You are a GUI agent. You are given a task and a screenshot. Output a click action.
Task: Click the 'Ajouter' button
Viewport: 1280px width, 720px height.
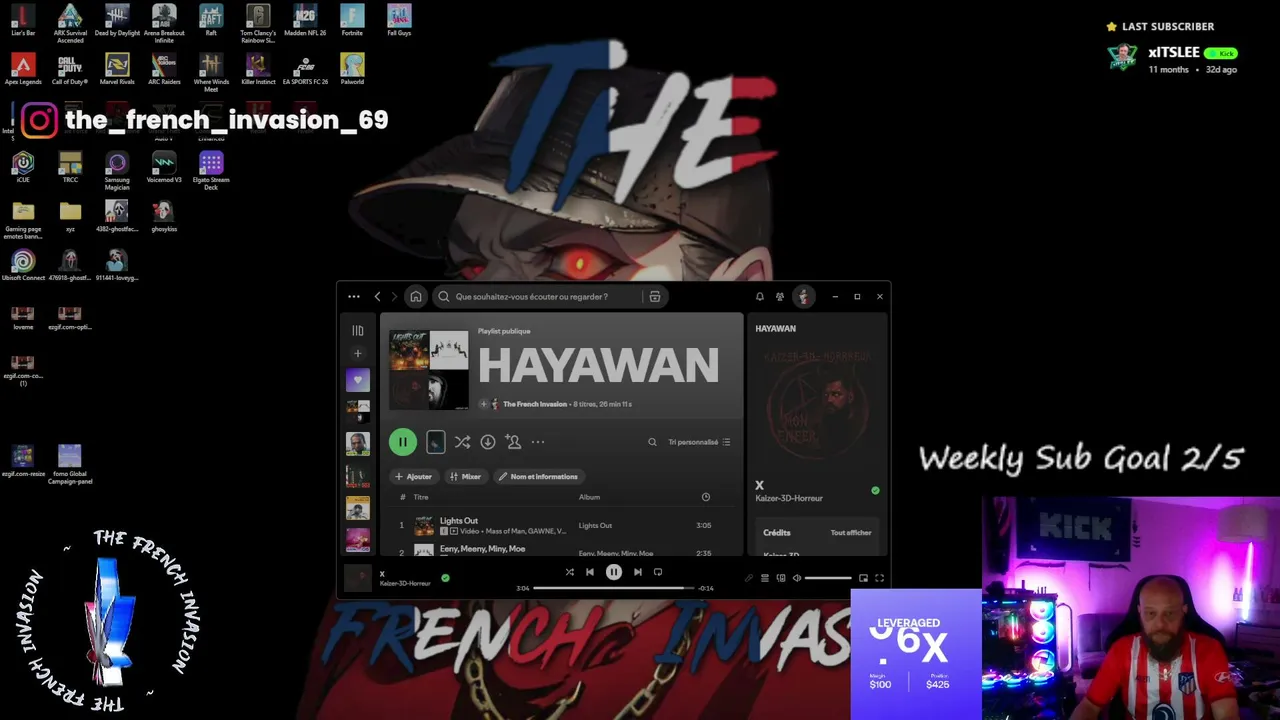(x=413, y=477)
